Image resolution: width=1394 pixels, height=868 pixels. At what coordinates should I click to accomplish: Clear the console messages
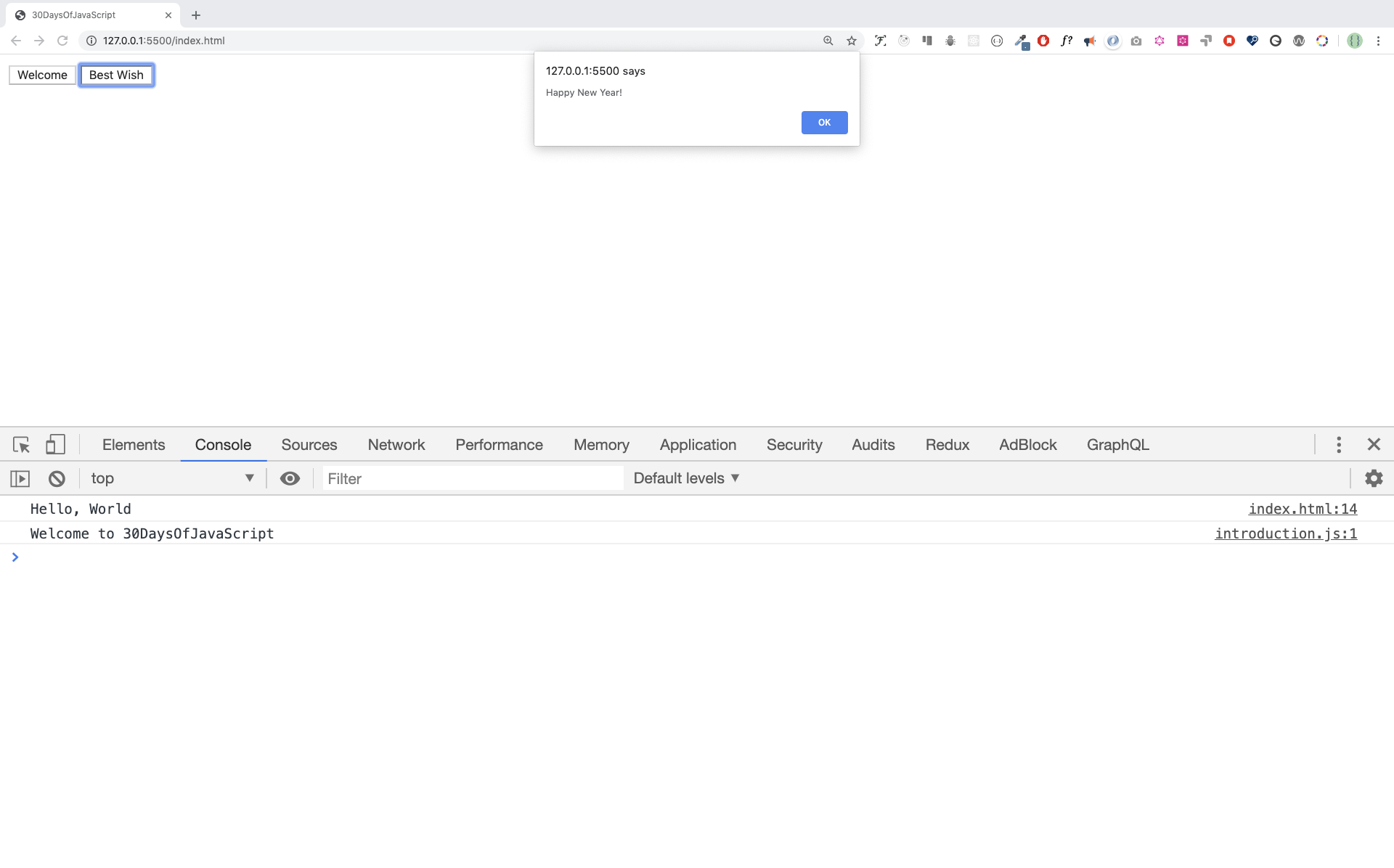click(57, 478)
